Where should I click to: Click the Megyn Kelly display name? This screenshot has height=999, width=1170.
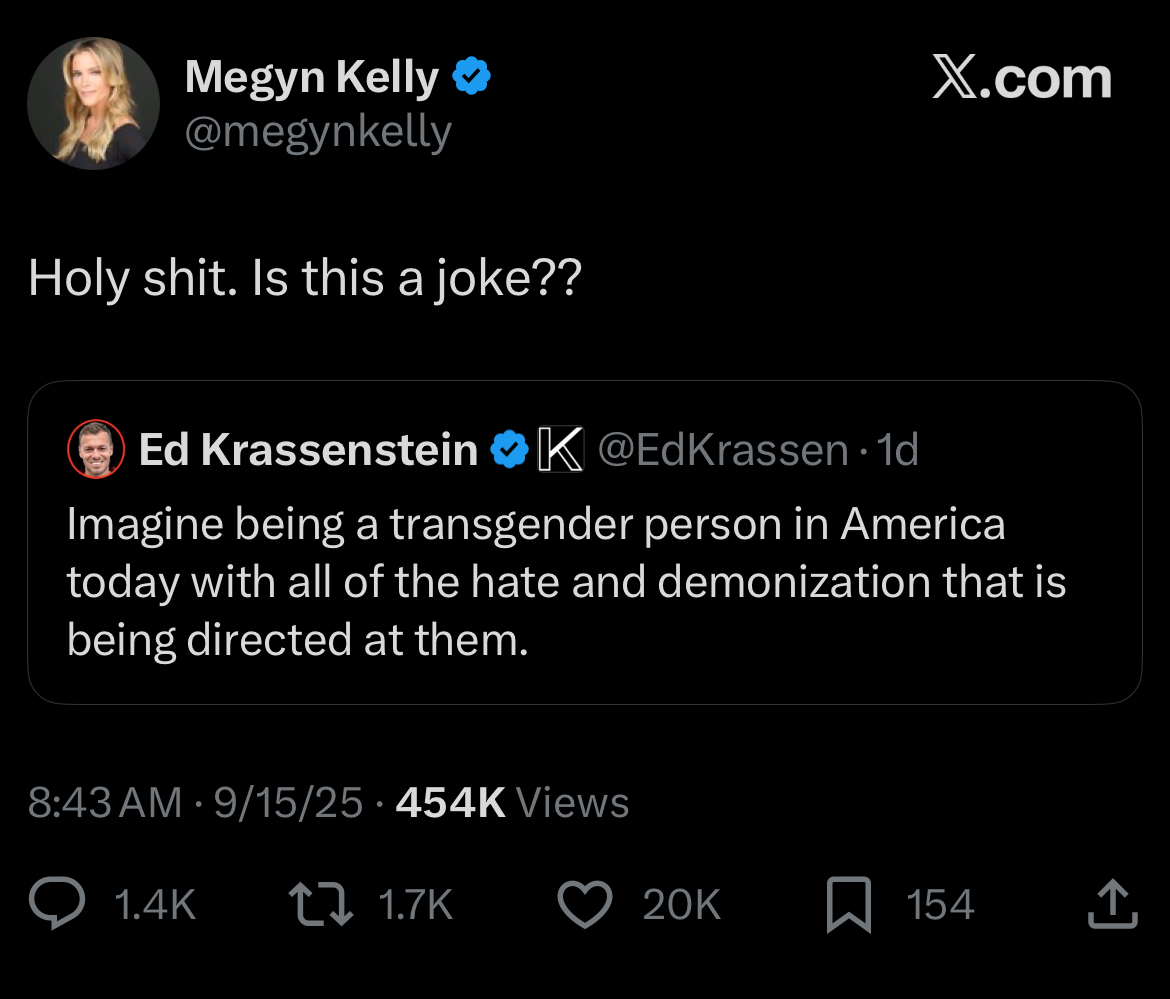311,78
